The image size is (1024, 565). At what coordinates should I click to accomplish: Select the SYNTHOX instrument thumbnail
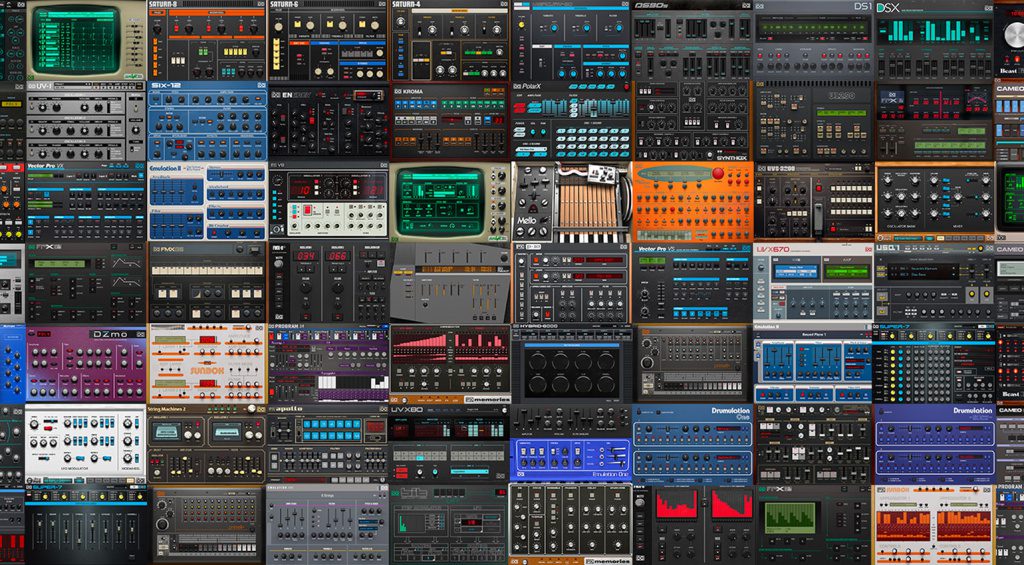coord(692,121)
